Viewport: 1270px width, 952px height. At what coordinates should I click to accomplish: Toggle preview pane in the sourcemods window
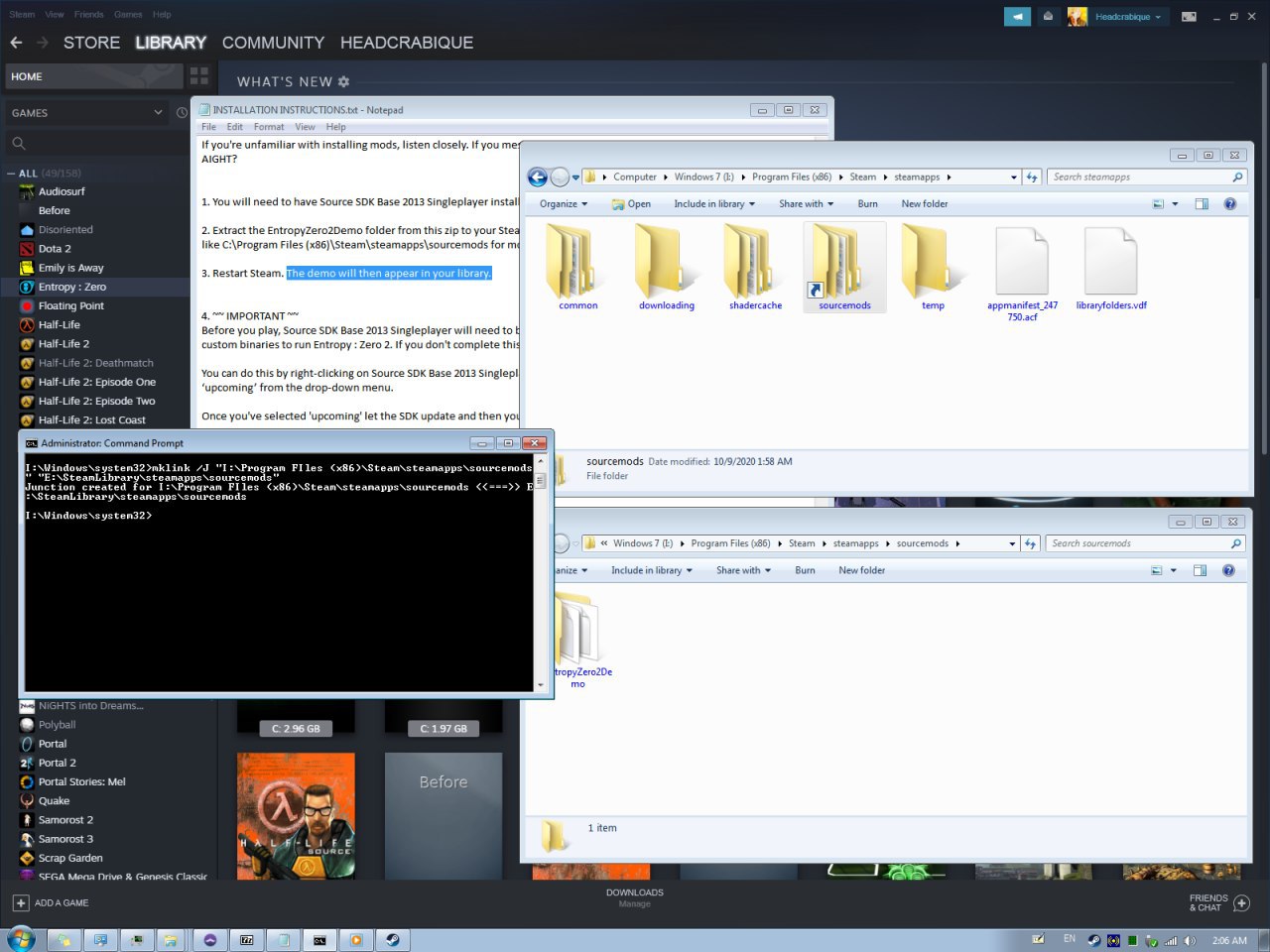[1200, 570]
